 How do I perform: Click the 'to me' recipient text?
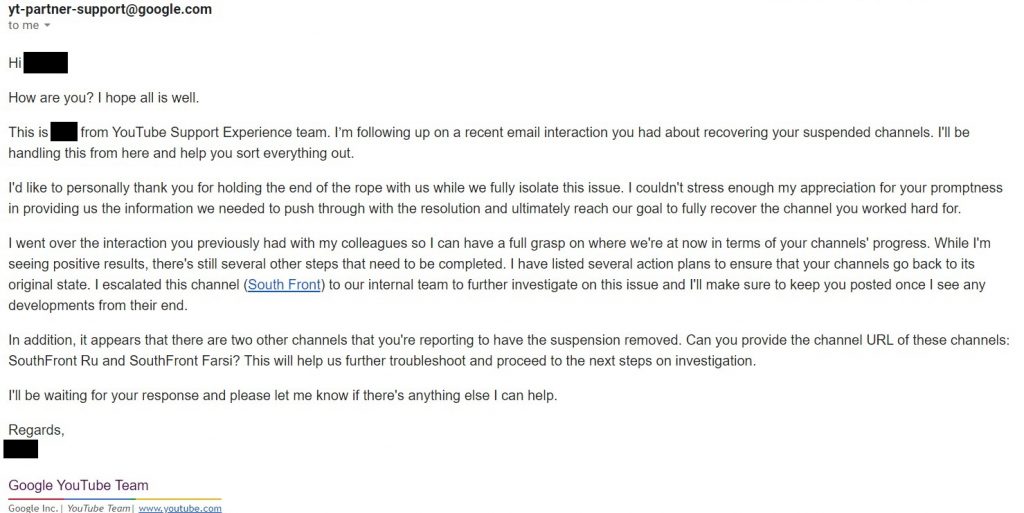(x=24, y=25)
